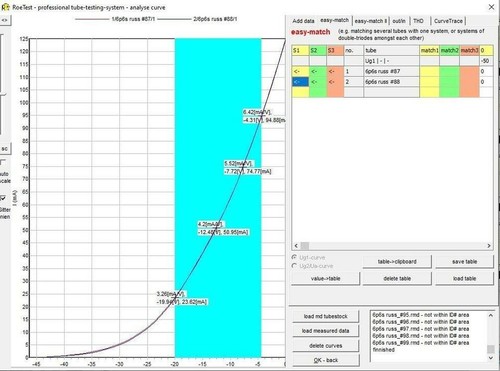Toggle the grid lines checkbox
This screenshot has width=500, height=371.
(3, 198)
